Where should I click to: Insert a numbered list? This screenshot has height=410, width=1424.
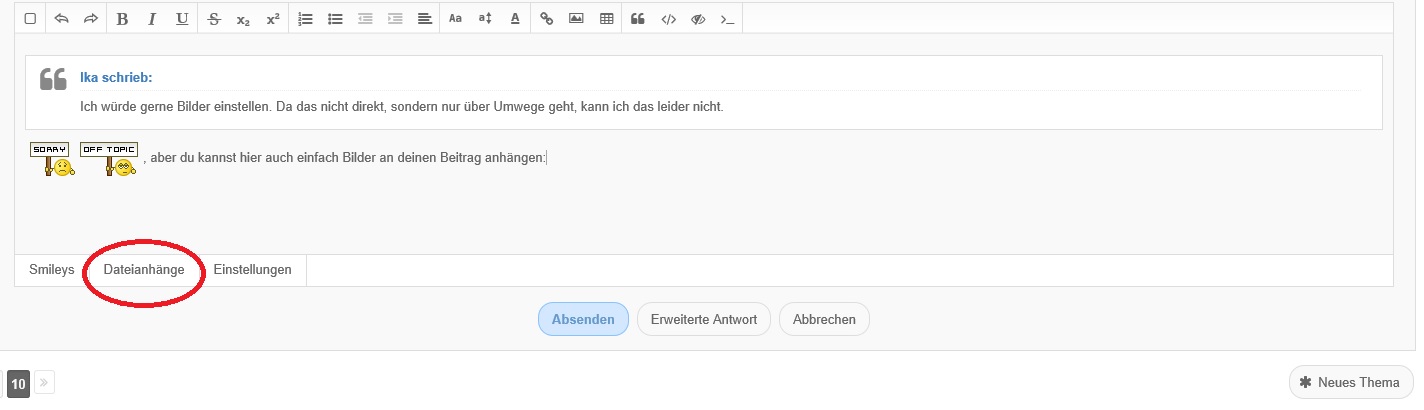[x=306, y=19]
